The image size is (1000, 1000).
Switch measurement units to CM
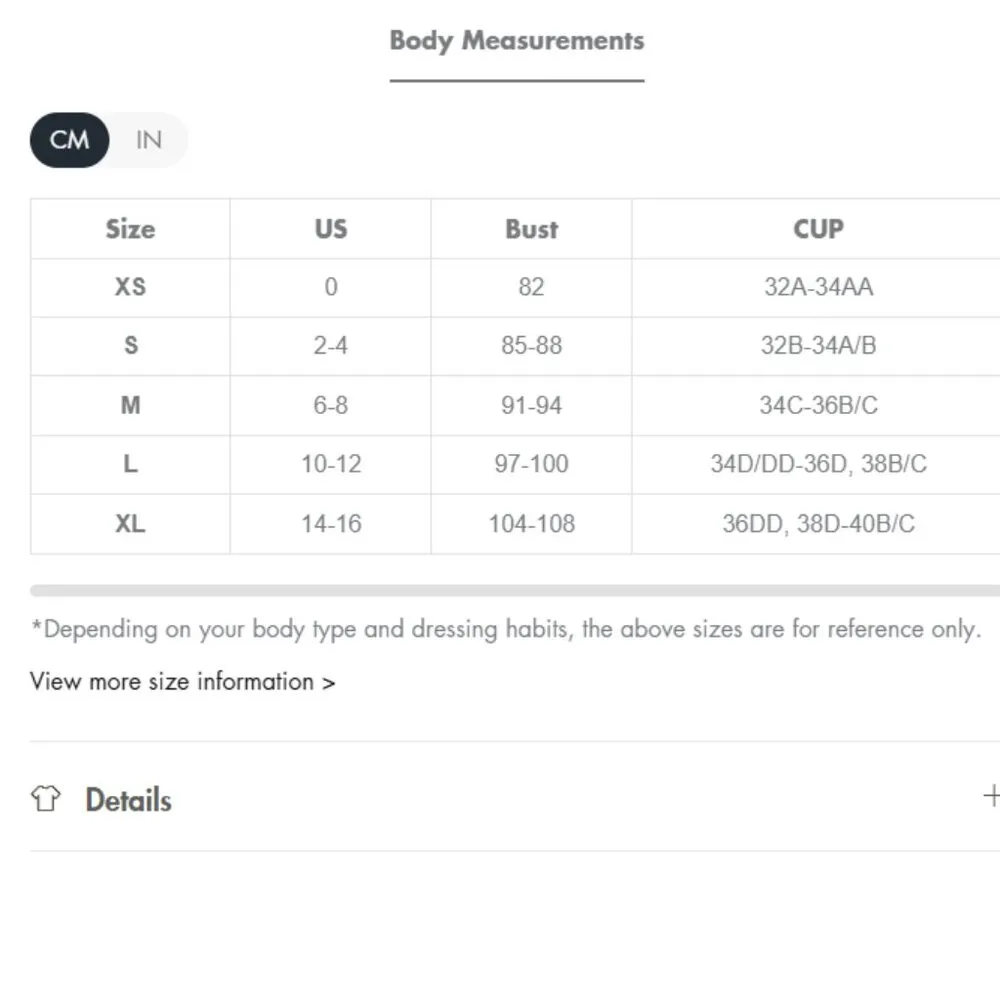69,140
